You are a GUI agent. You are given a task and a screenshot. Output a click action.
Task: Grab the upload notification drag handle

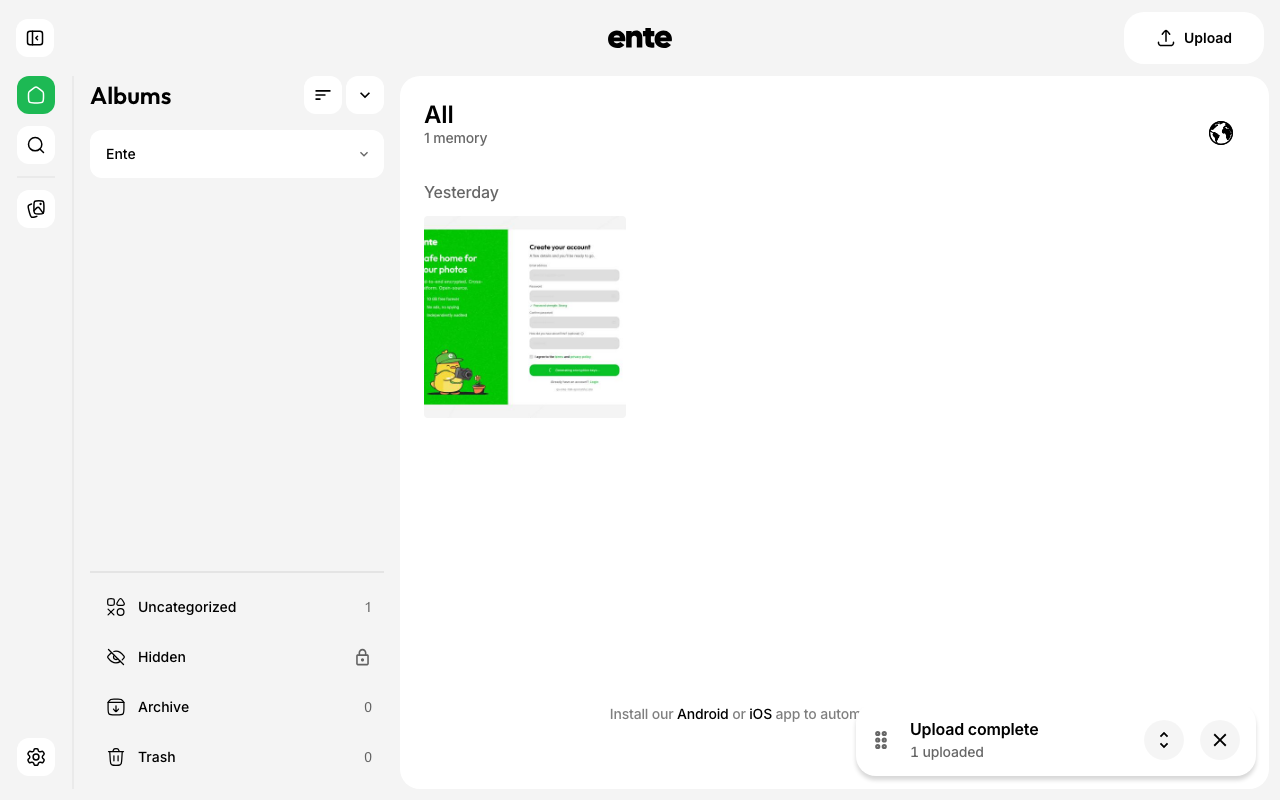coord(881,740)
